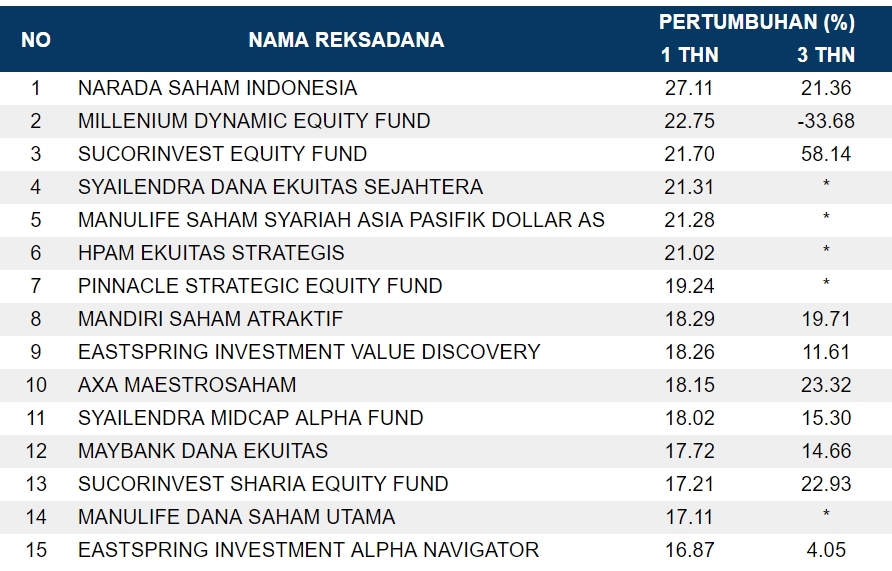Screen dimensions: 892x571
Task: Open SUCORINVEST SHARIA EQUITY FUND
Action: (x=263, y=484)
